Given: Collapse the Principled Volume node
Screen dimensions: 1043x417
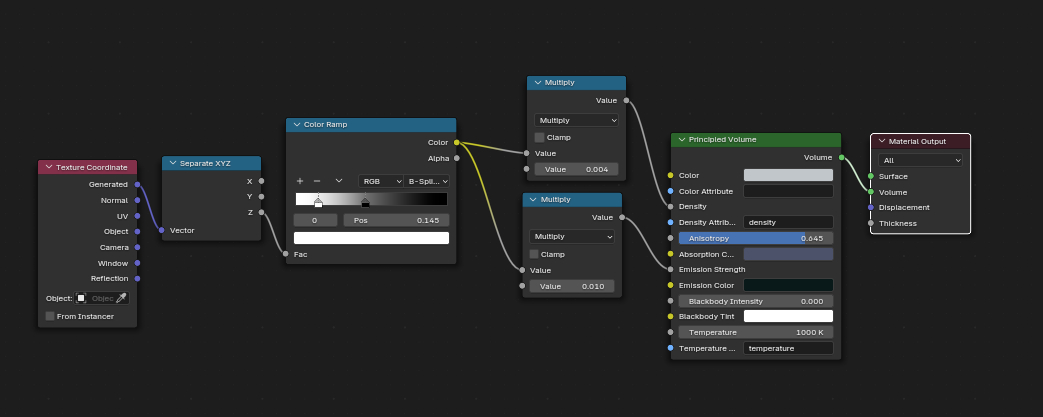Looking at the screenshot, I should 681,140.
